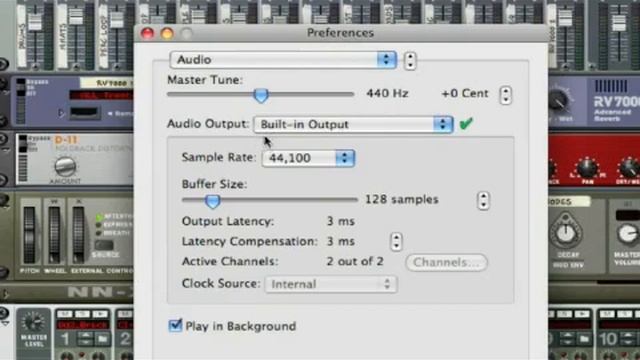Enable the Breath source LED
640x360 pixels.
99,233
